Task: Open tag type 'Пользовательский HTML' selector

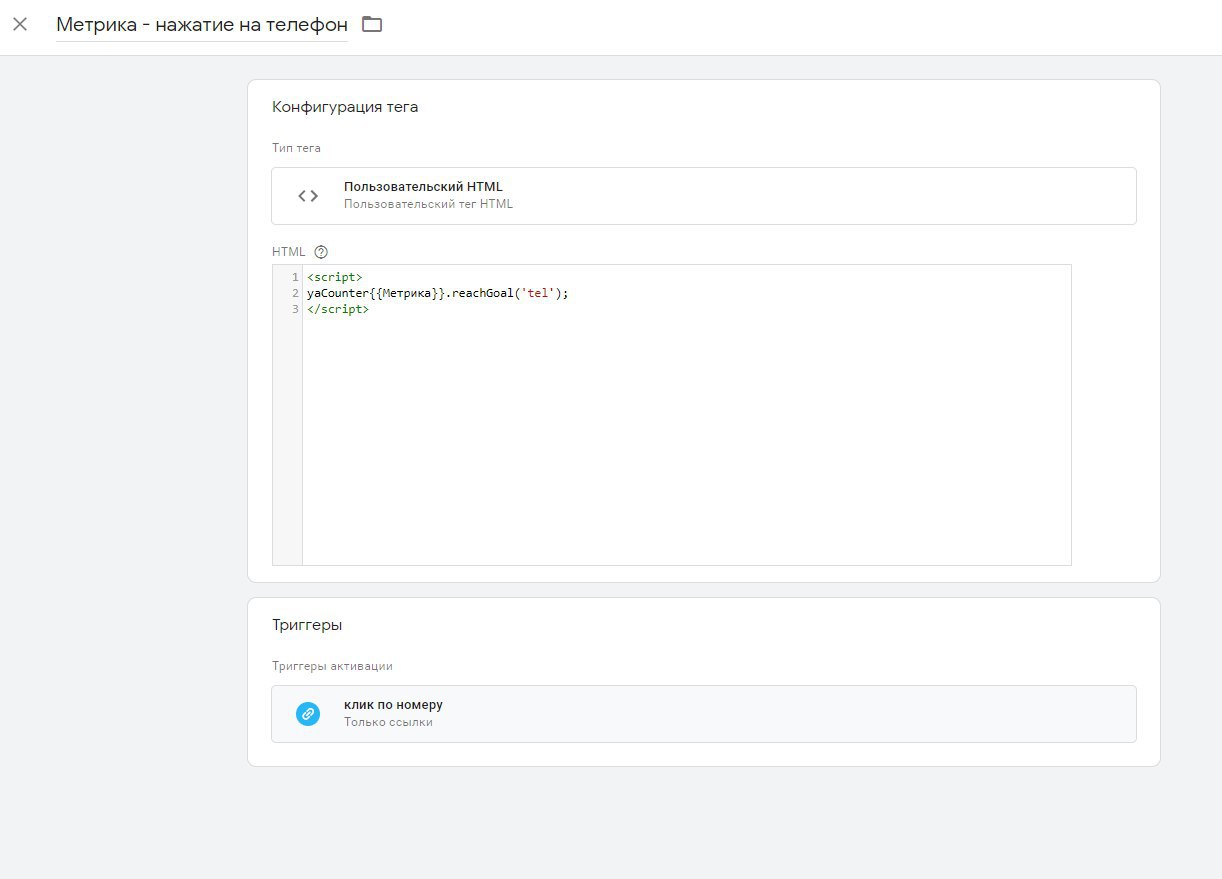Action: tap(704, 196)
